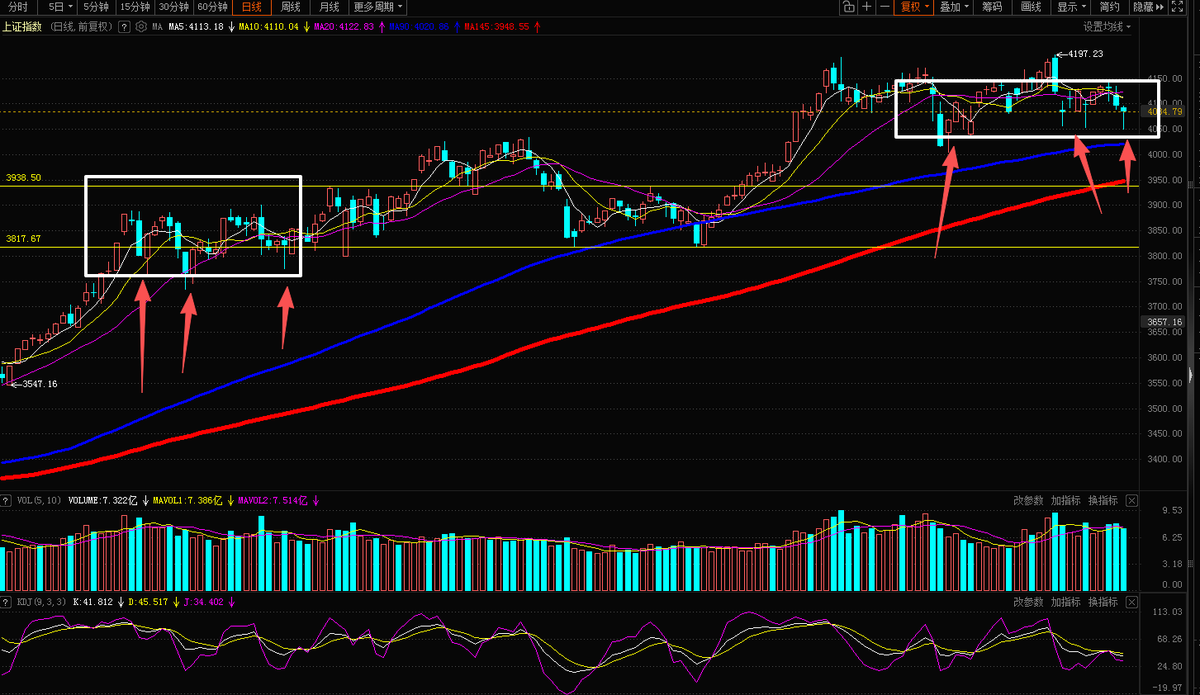This screenshot has width=1200, height=695.
Task: Click the MA5:4113.18 value label
Action: click(x=196, y=27)
